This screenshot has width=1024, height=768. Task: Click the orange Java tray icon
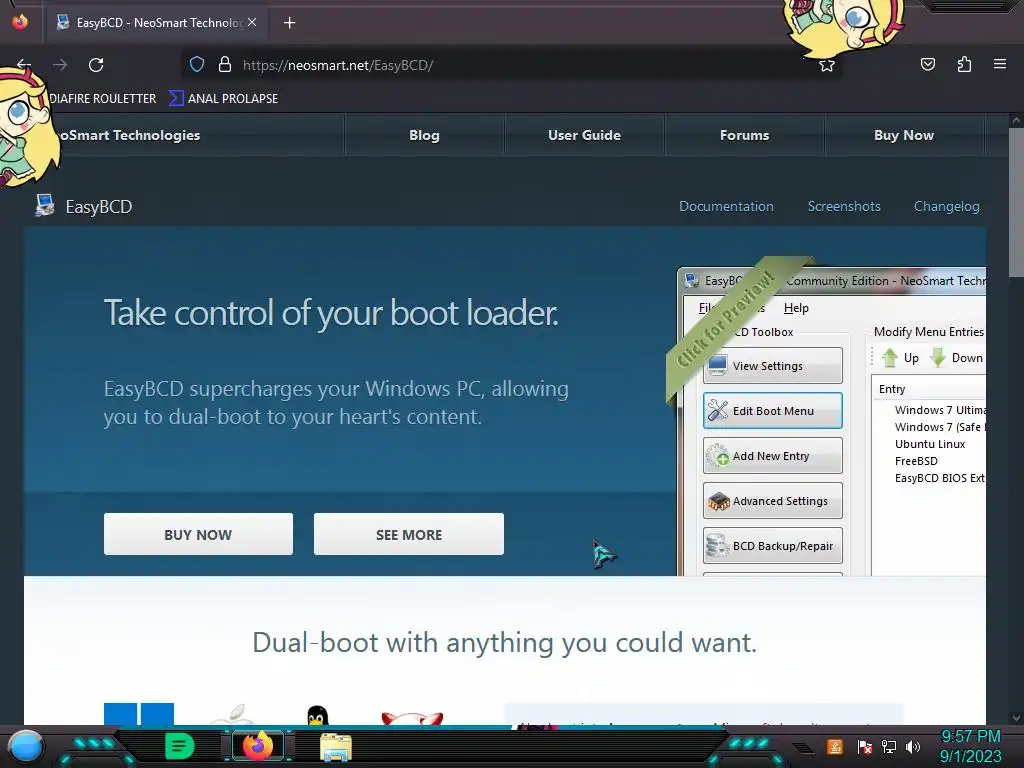(x=835, y=746)
